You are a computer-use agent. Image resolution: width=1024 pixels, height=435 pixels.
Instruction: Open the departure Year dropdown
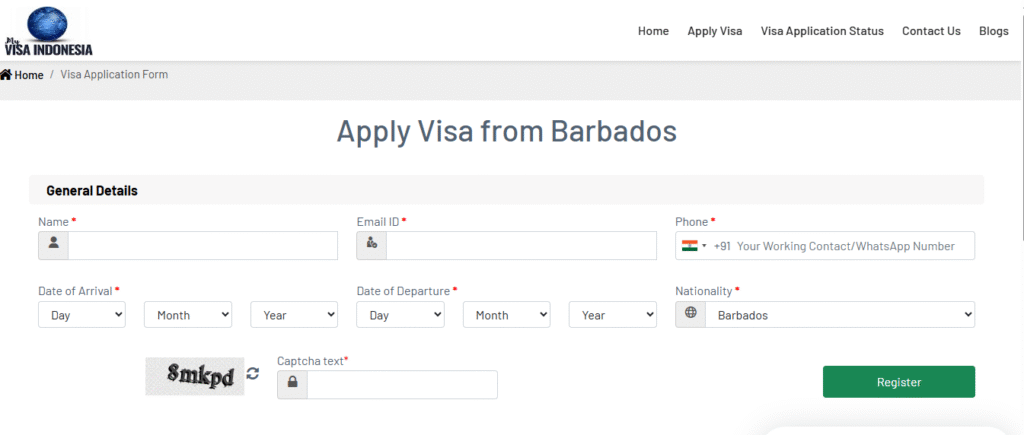coord(612,315)
